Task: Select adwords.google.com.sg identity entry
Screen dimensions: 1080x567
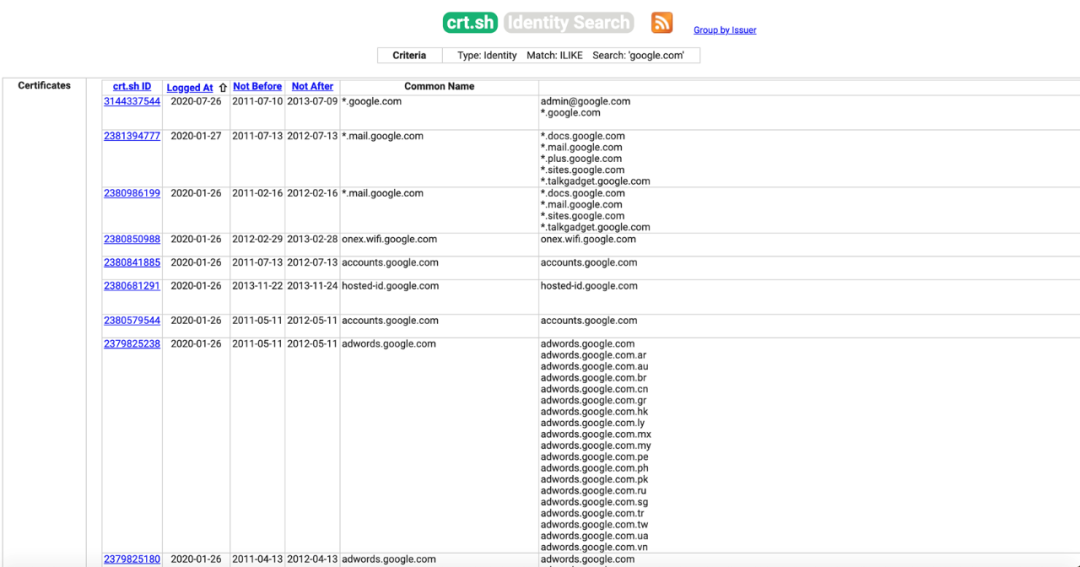Action: point(594,502)
